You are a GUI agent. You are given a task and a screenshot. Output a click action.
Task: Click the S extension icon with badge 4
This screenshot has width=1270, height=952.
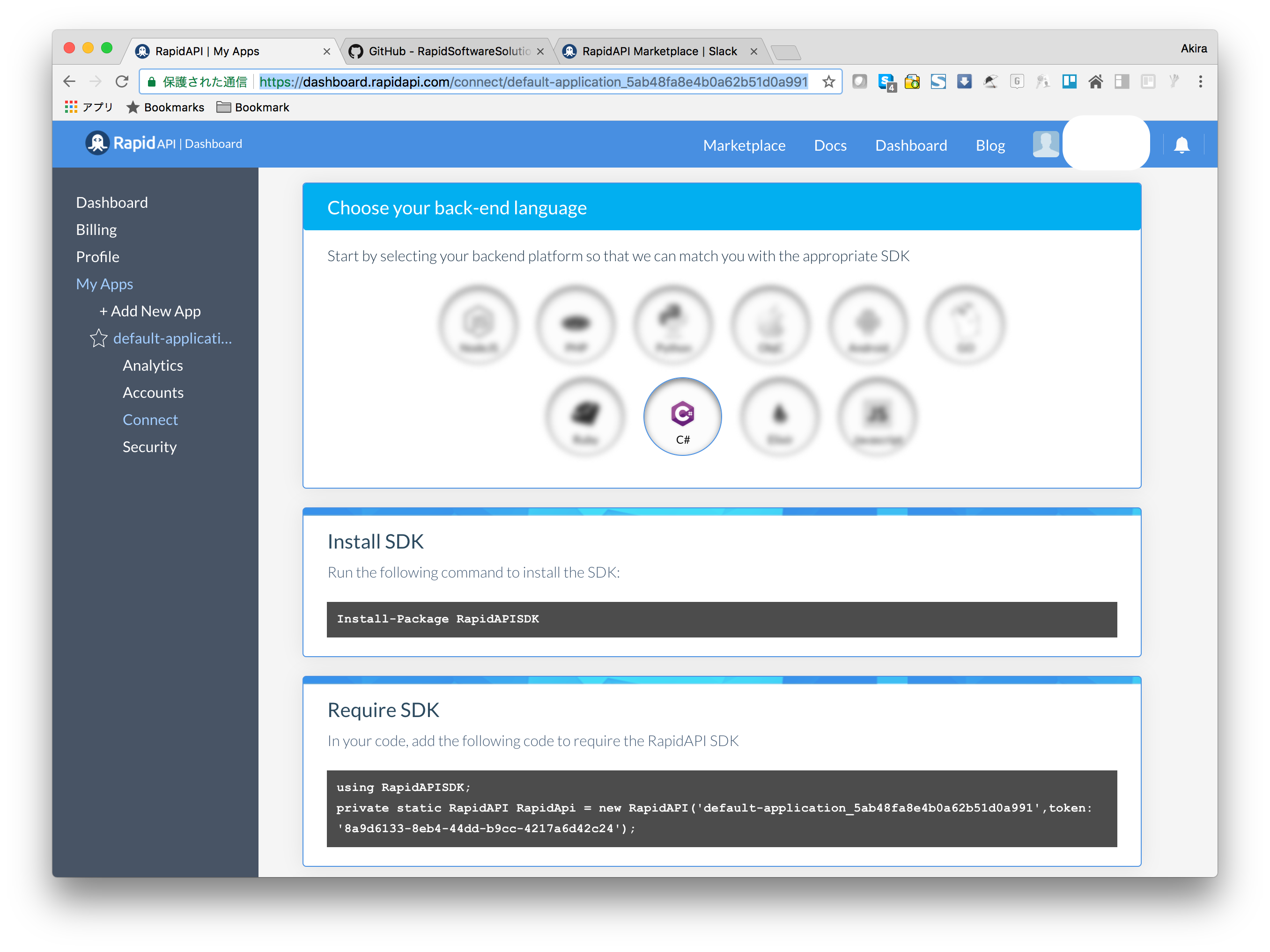pyautogui.click(x=886, y=83)
